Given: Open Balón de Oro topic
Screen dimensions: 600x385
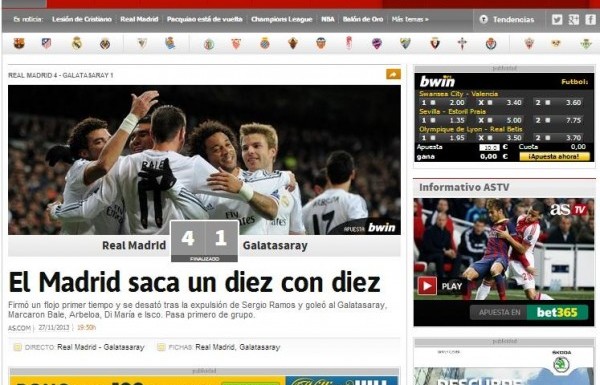Looking at the screenshot, I should pos(363,19).
